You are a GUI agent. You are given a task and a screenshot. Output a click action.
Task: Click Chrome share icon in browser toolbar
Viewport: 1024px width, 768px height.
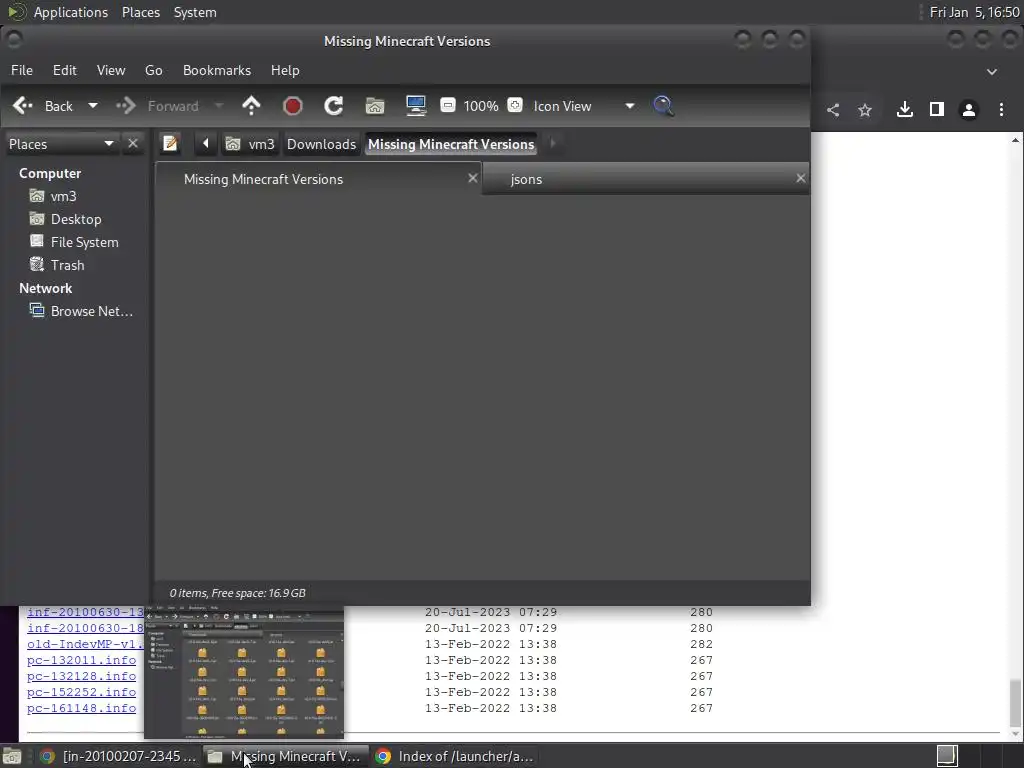coord(833,110)
